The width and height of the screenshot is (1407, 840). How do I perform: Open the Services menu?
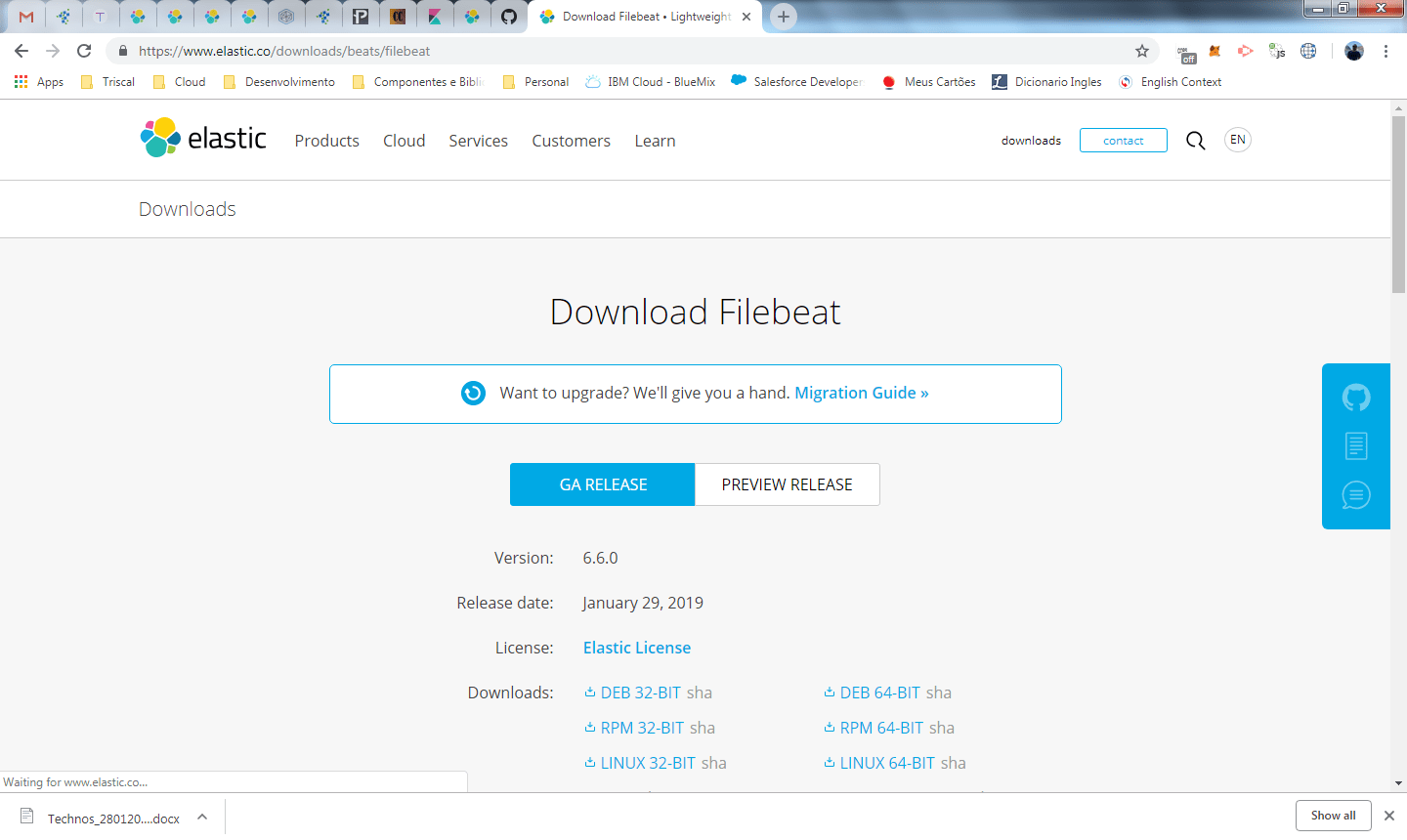coord(478,141)
